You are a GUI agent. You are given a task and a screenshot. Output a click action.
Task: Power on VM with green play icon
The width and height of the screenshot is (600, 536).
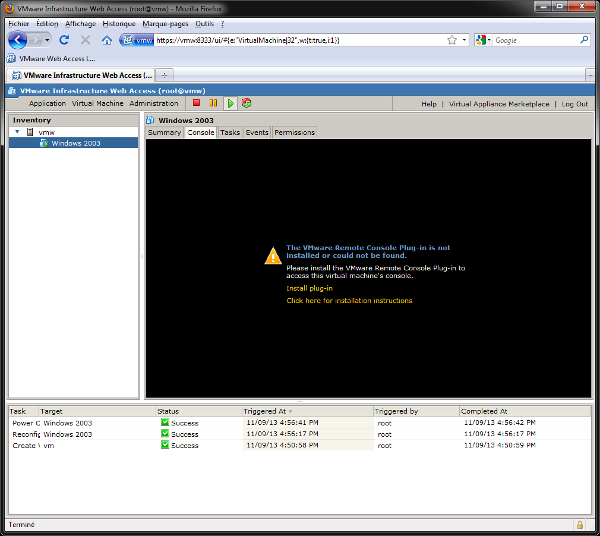coord(230,103)
